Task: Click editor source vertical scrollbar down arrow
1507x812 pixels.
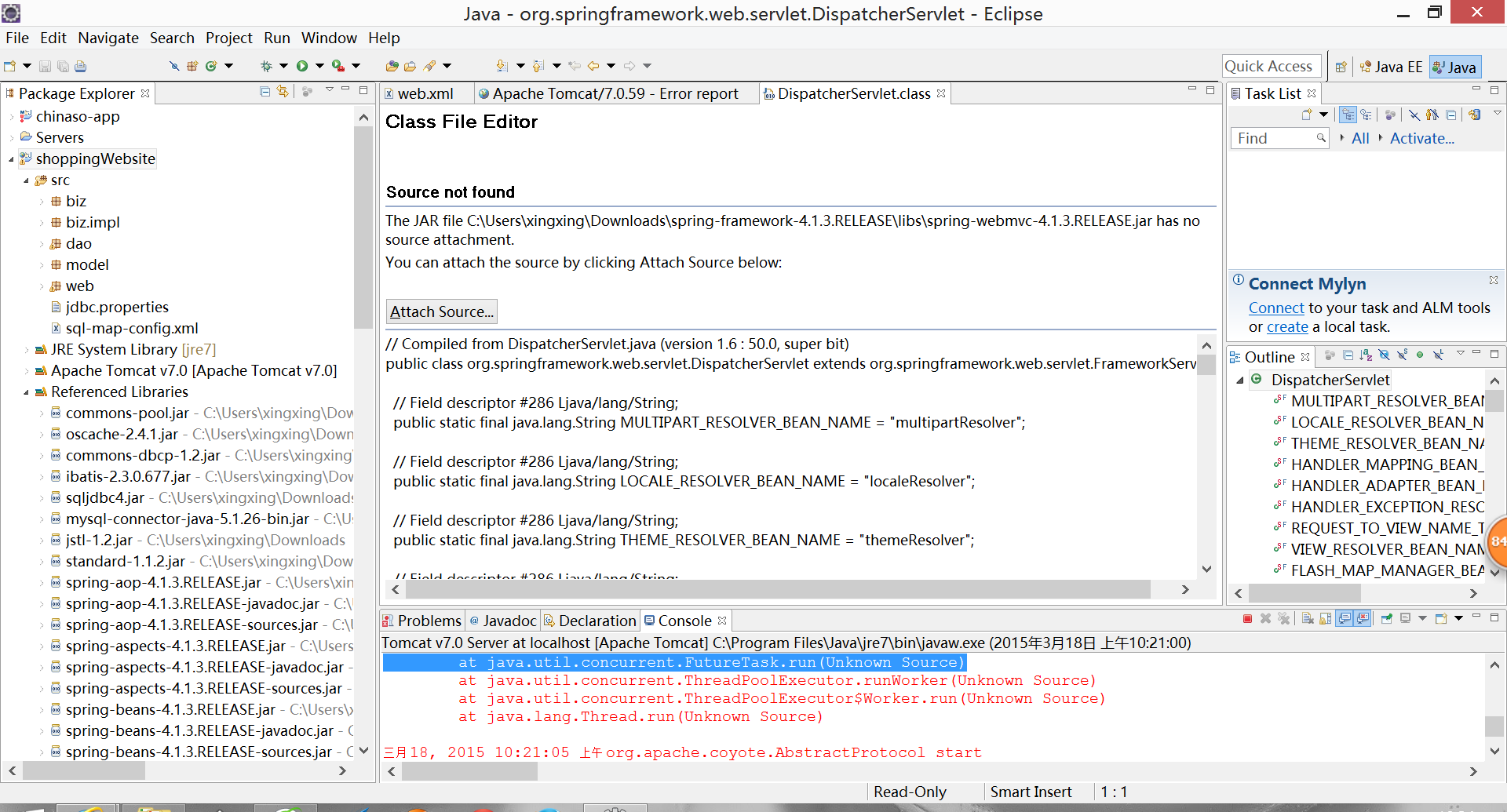Action: [x=1207, y=570]
